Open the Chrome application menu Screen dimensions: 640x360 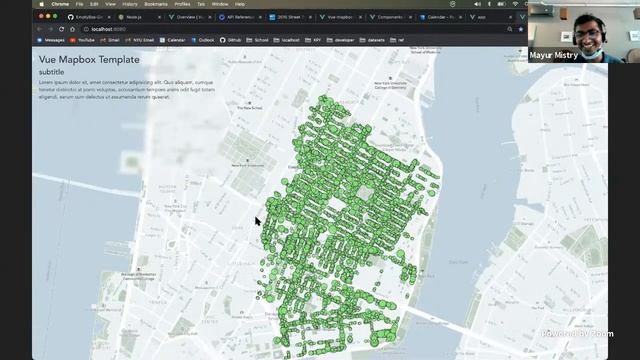coord(60,4)
